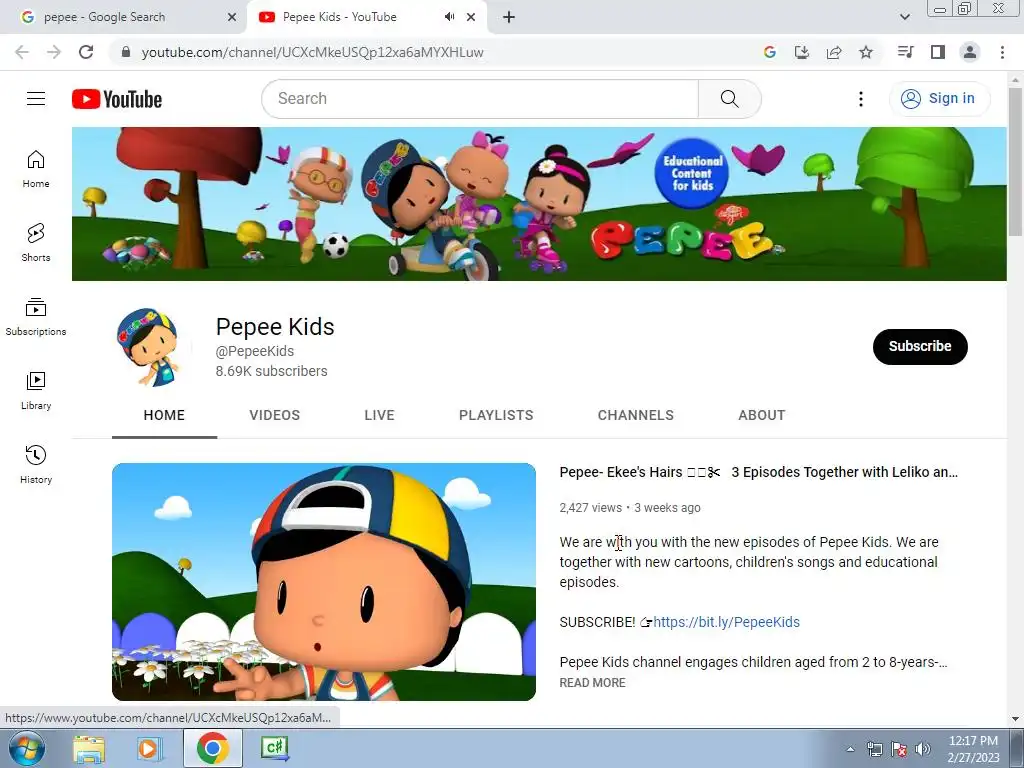The width and height of the screenshot is (1024, 768).
Task: Open Windows Start menu
Action: (x=27, y=748)
